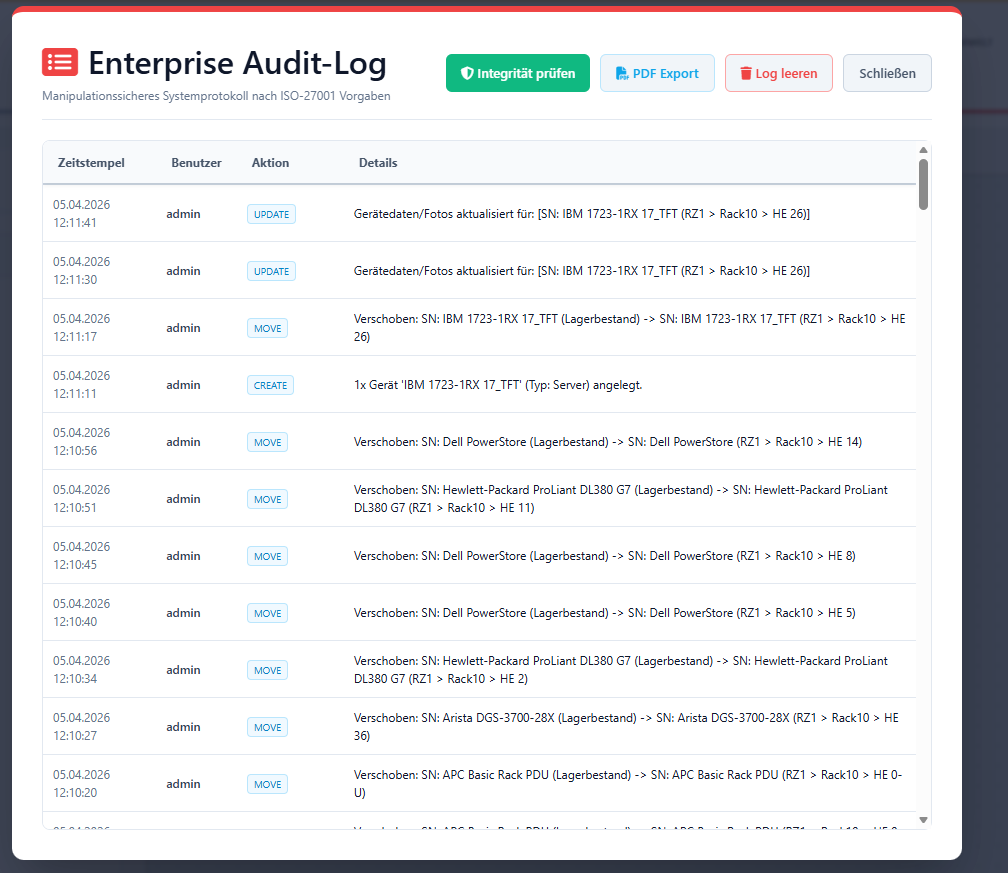Click timestamp 05.04.2026 12:10:56

[x=82, y=442]
